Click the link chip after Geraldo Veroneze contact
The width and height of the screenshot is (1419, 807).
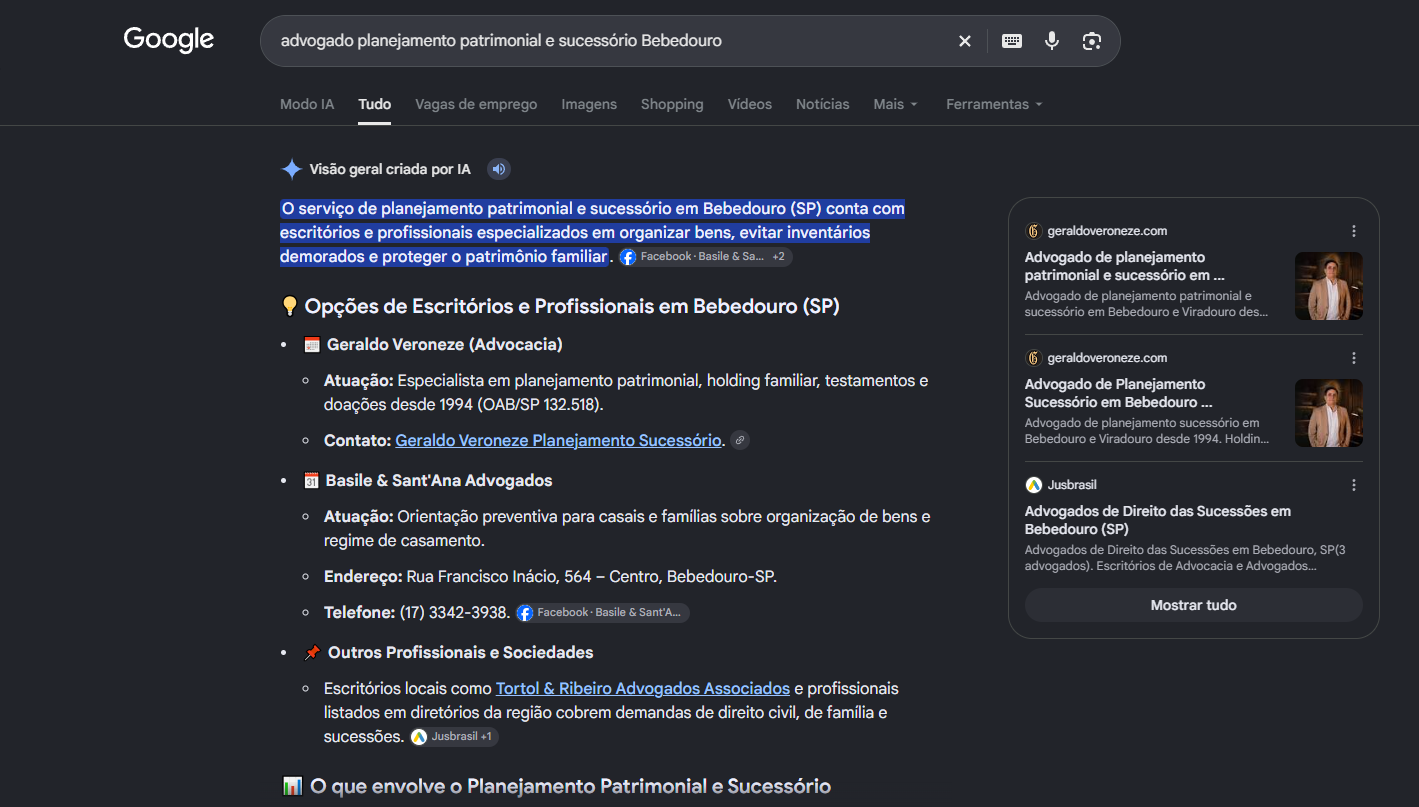(739, 440)
